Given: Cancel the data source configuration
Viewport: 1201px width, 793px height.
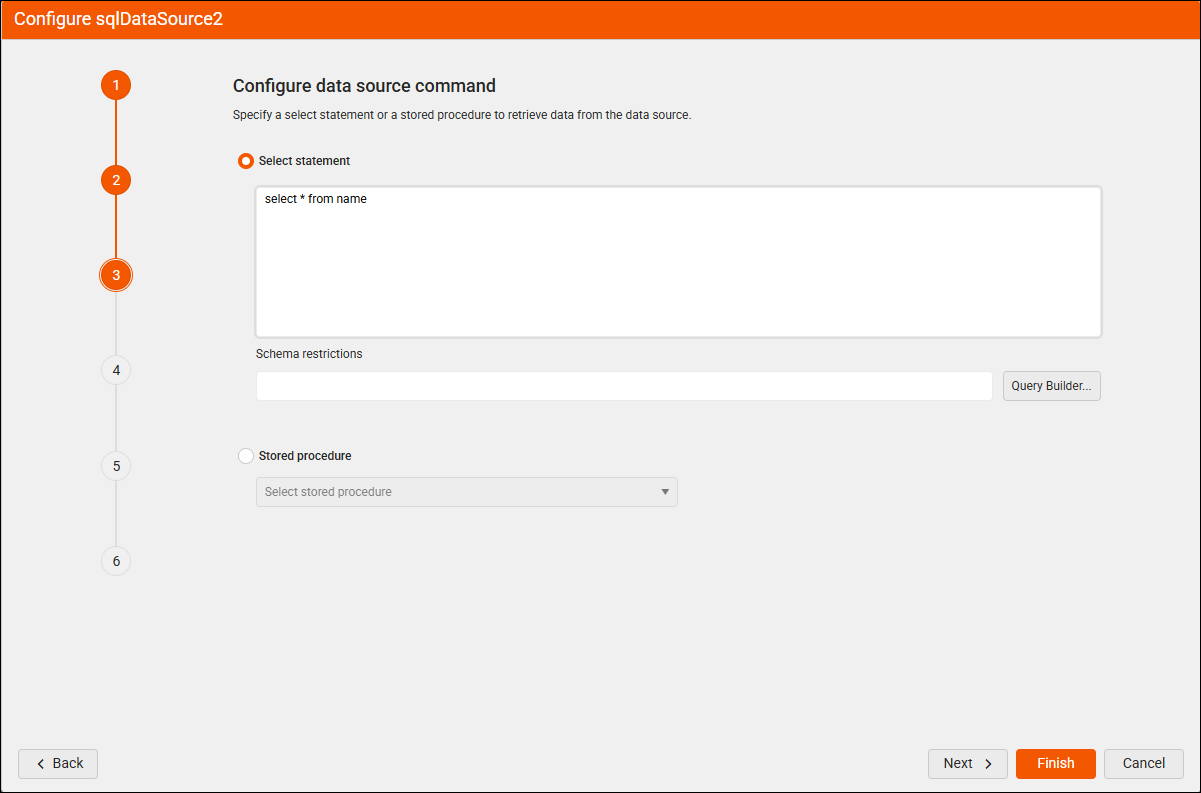Looking at the screenshot, I should 1144,764.
